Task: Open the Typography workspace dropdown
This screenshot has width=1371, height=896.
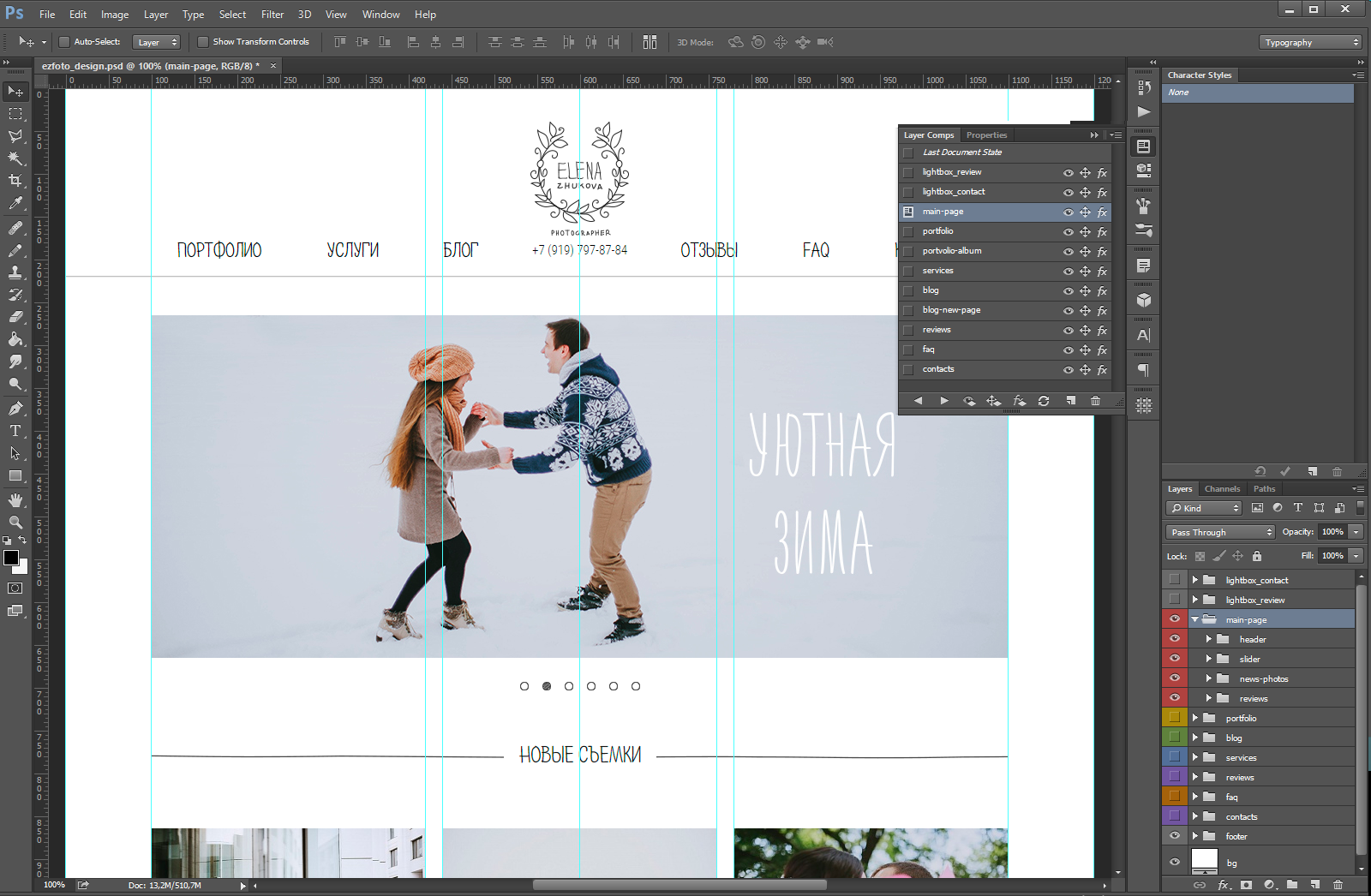Action: click(x=1310, y=42)
